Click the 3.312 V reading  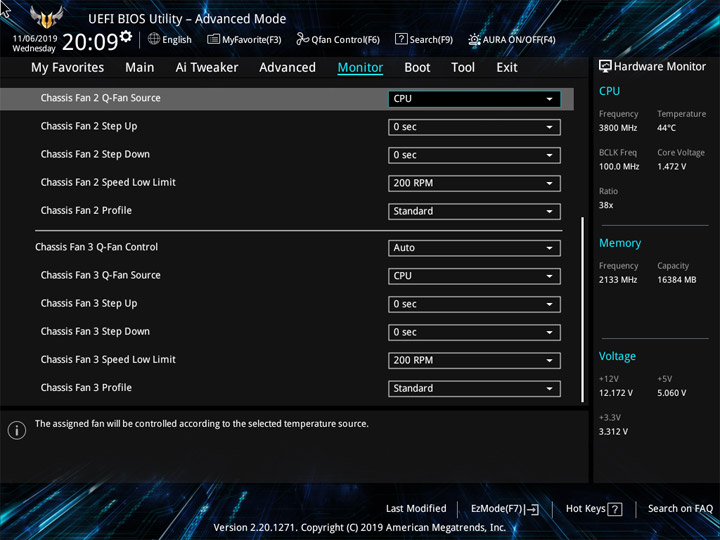pos(613,432)
